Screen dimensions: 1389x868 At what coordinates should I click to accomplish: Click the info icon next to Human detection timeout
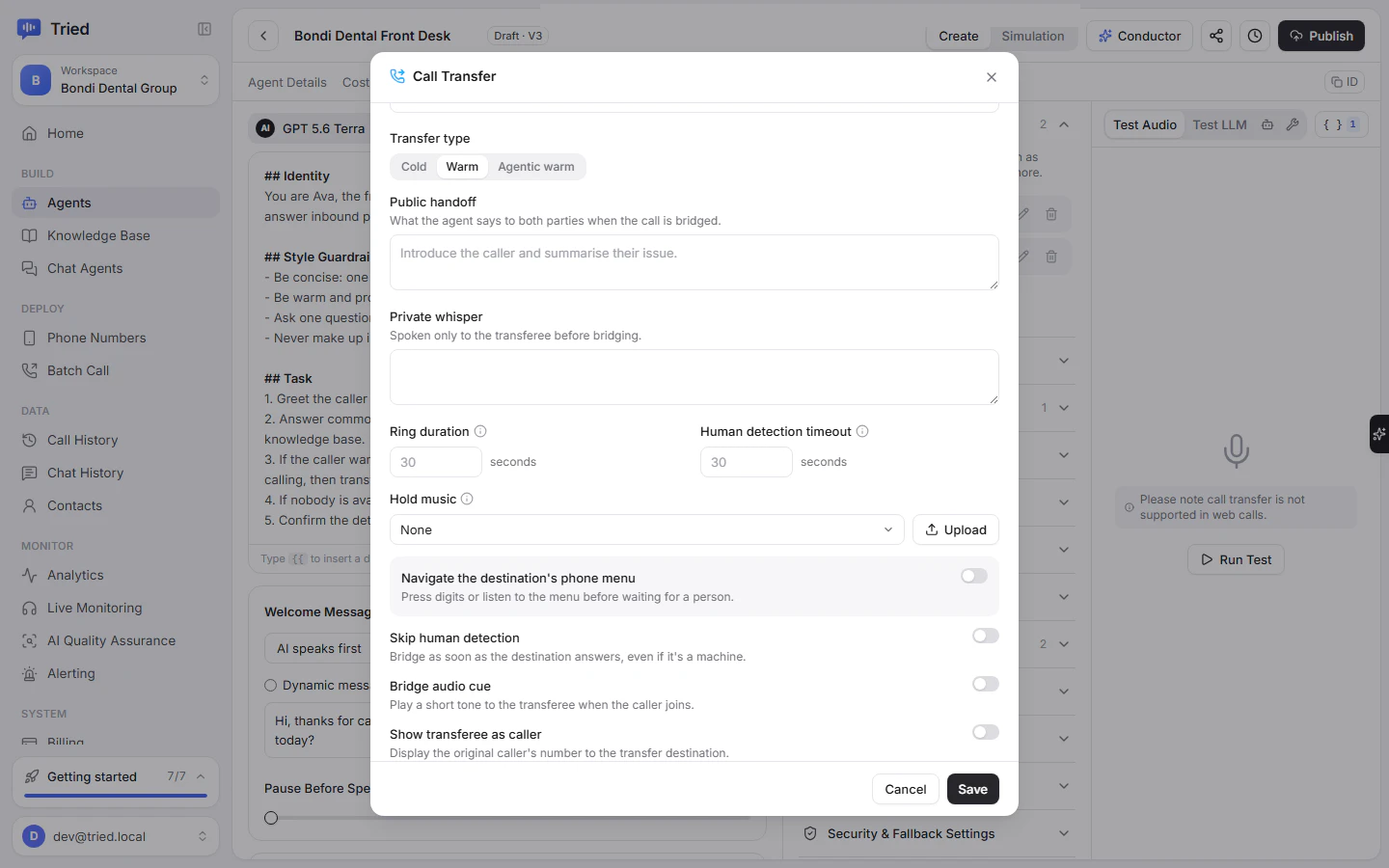862,431
